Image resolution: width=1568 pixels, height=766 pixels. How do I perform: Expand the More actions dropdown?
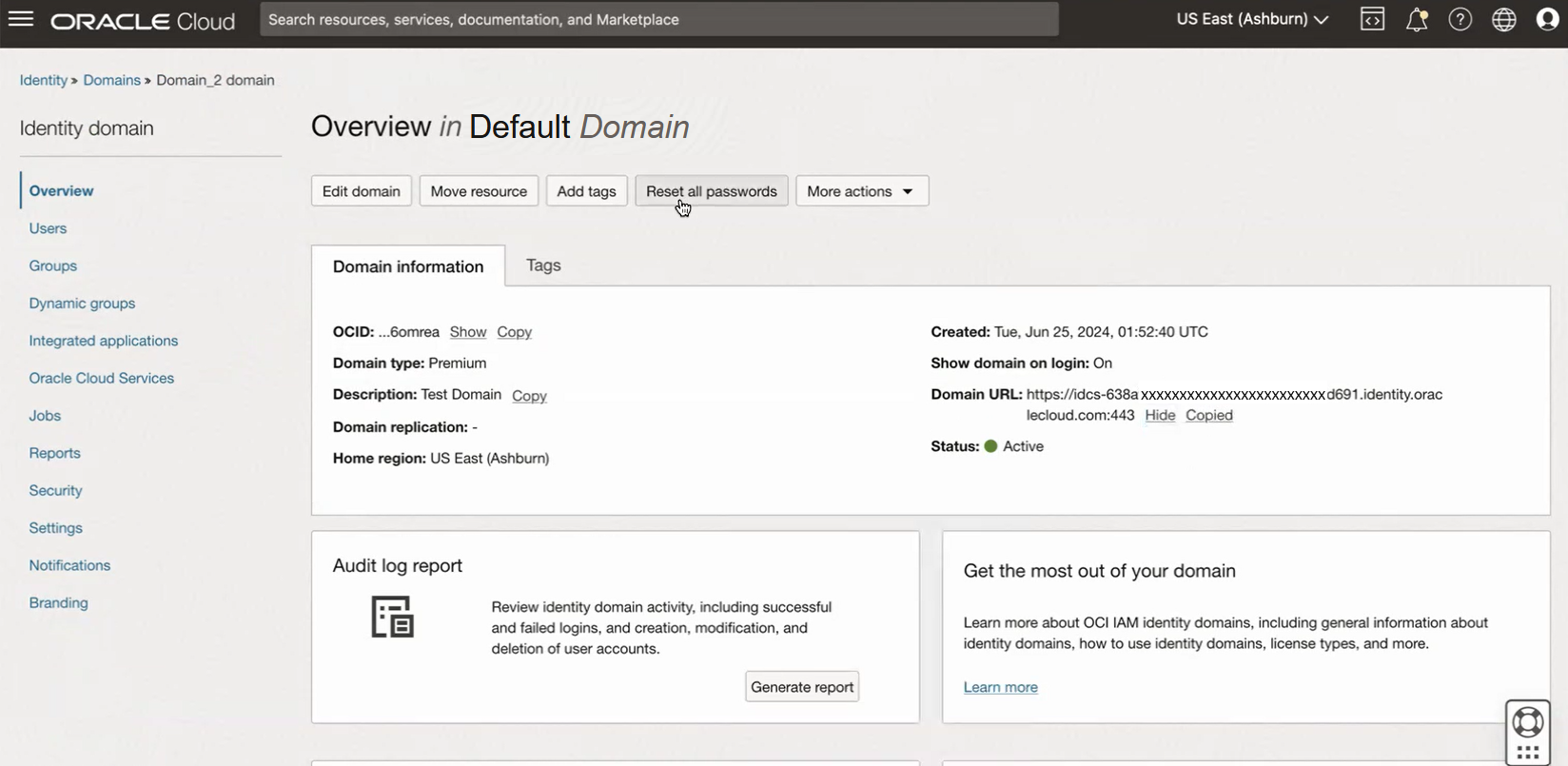tap(861, 191)
